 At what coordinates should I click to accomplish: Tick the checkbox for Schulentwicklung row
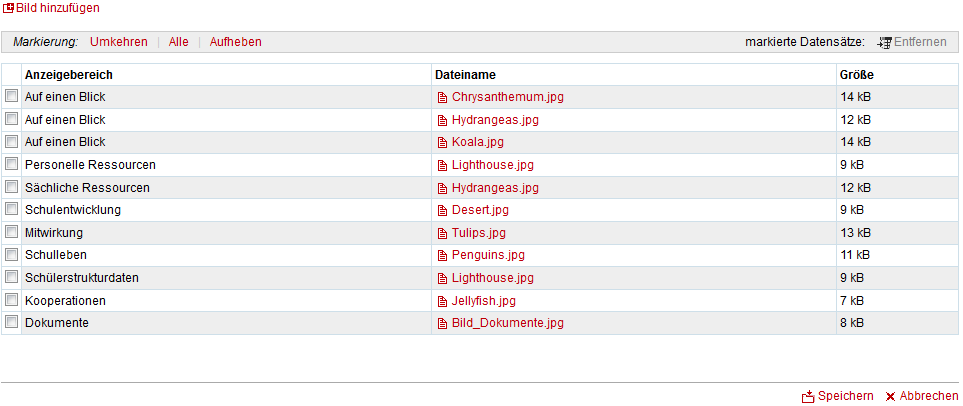(x=12, y=210)
